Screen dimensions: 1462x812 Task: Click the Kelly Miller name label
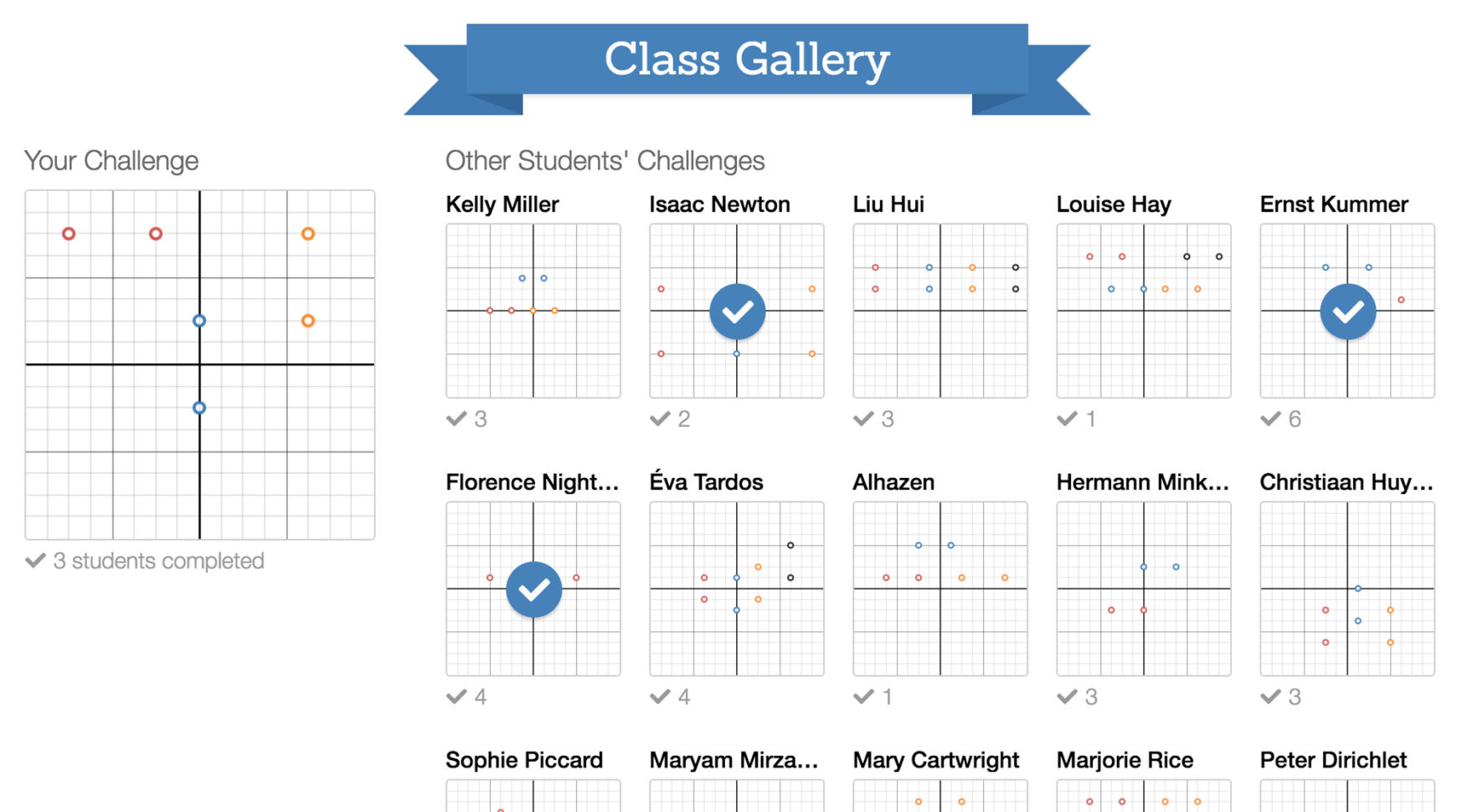click(x=502, y=204)
